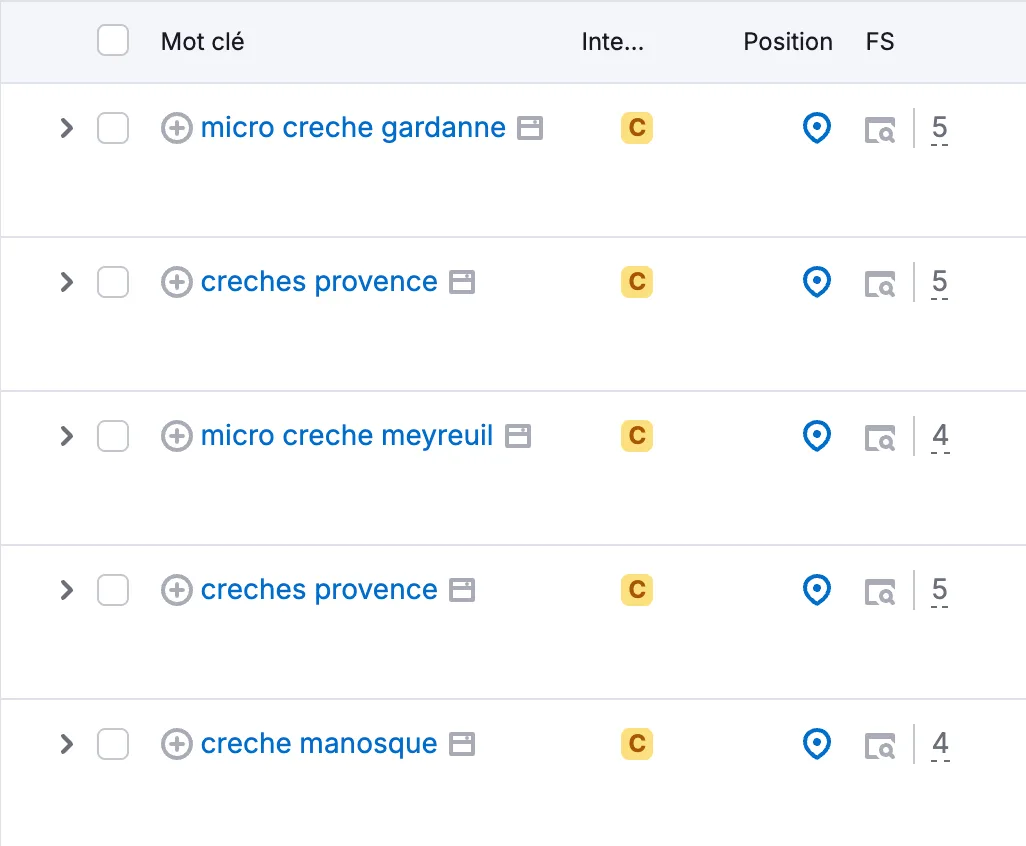Click location pin in creche manosque row
This screenshot has height=846, width=1026.
pyautogui.click(x=817, y=744)
